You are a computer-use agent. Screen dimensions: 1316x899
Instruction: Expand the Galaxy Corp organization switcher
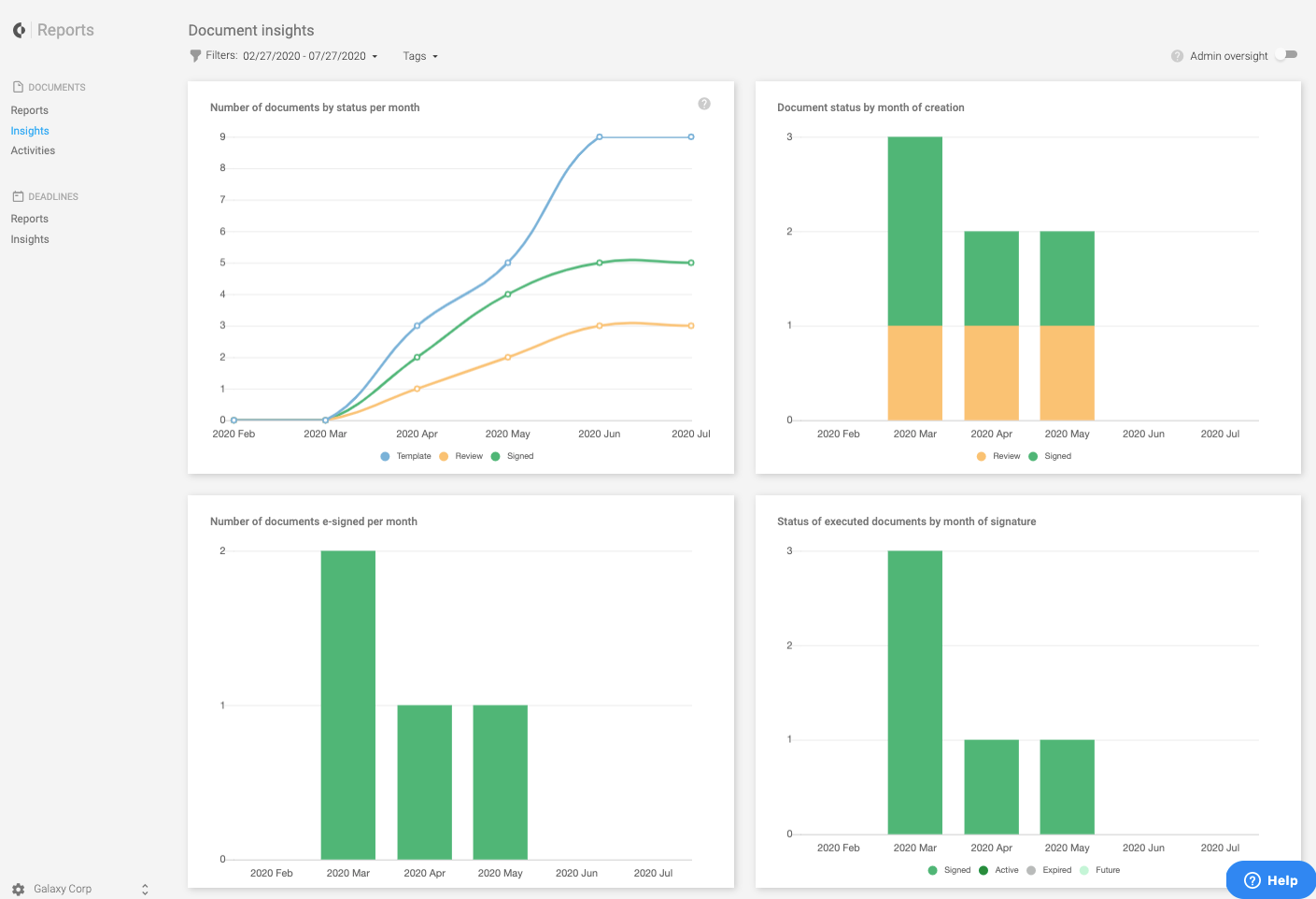click(145, 890)
